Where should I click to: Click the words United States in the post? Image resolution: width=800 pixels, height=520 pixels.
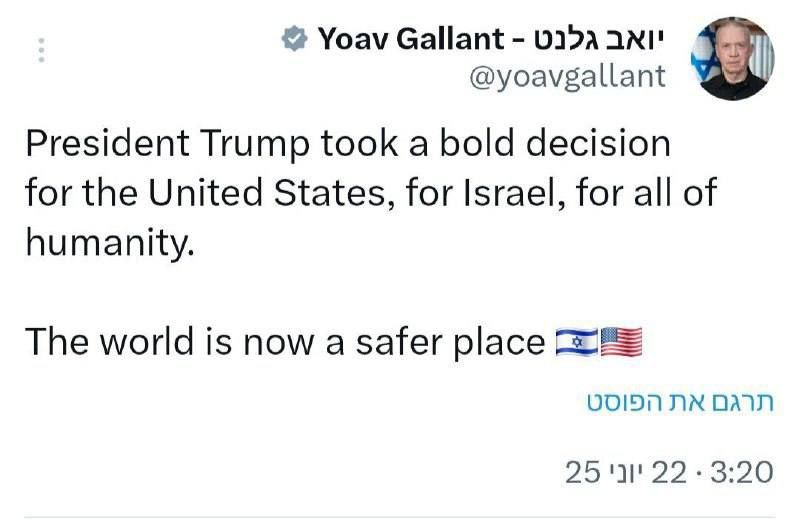point(266,192)
